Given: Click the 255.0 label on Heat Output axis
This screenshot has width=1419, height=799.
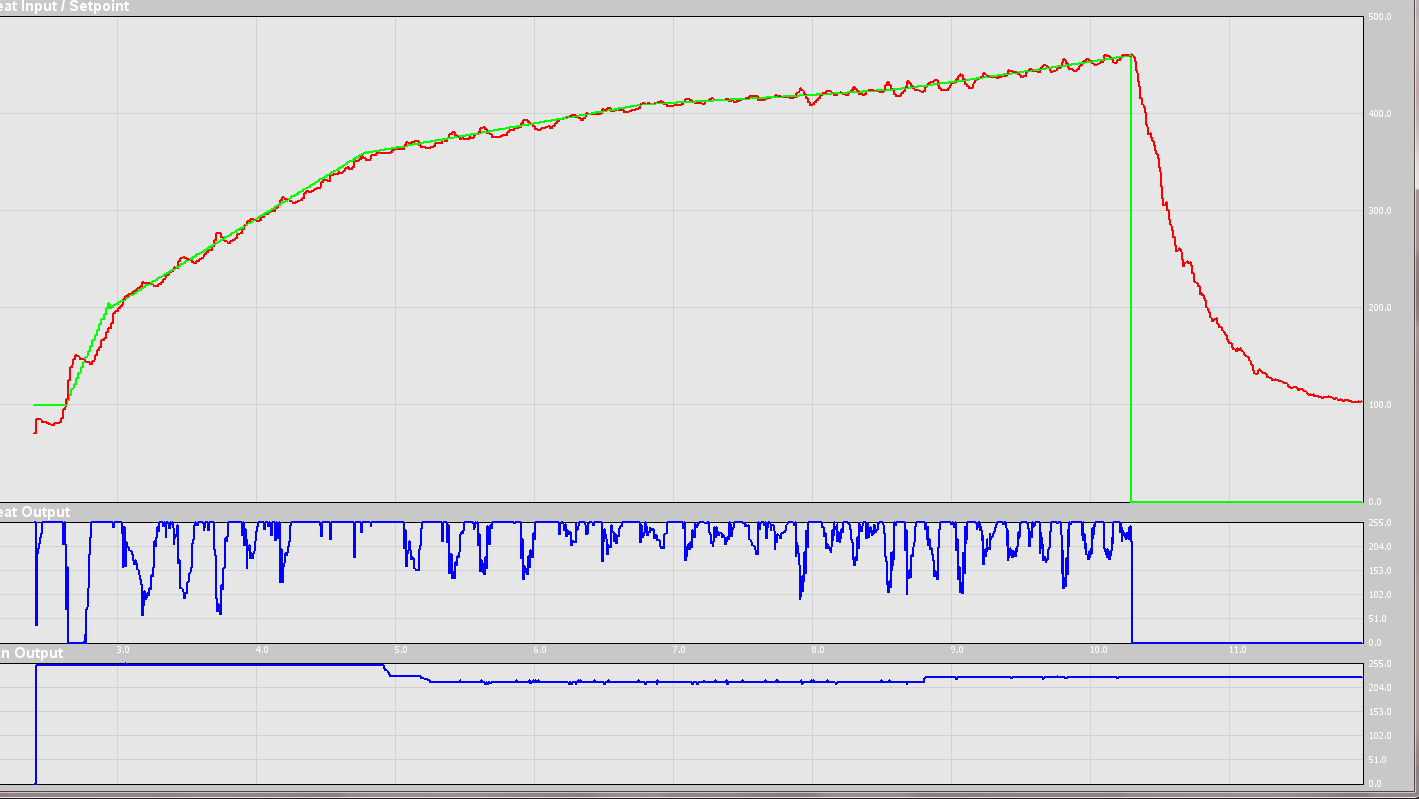Looking at the screenshot, I should (1379, 523).
